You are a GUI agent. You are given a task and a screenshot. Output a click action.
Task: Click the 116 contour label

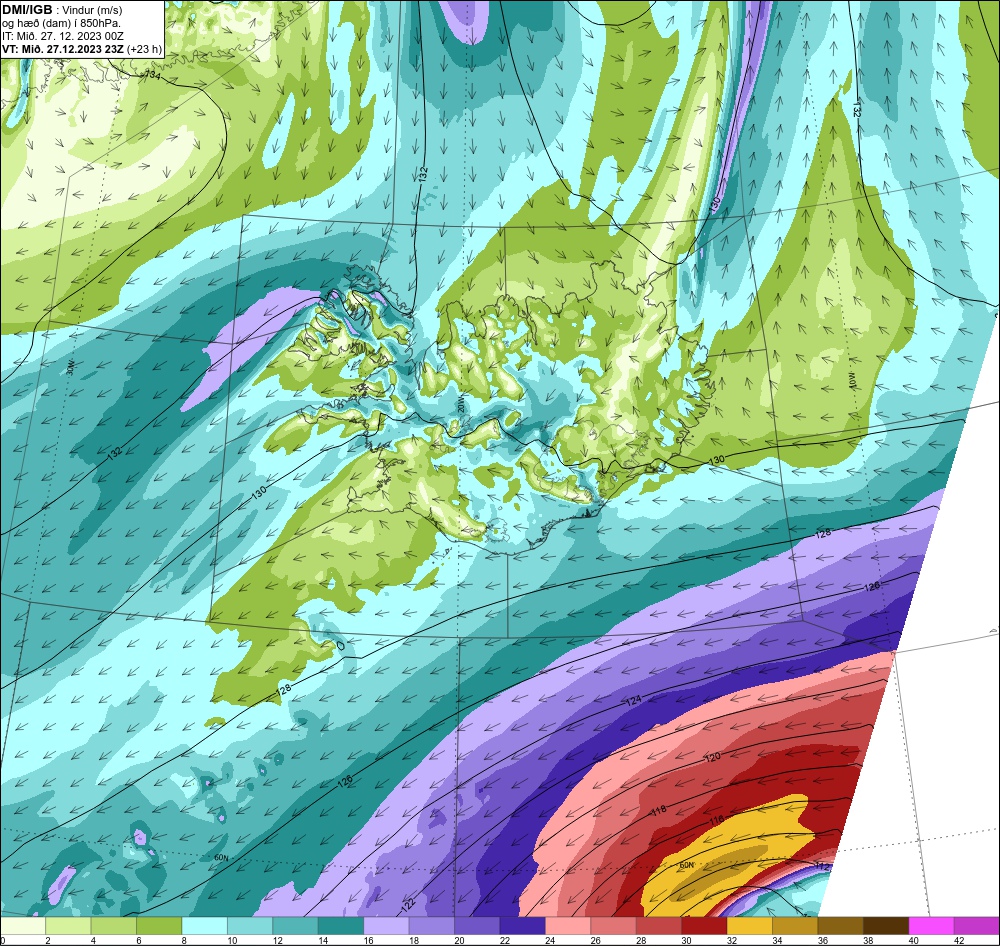pos(717,820)
